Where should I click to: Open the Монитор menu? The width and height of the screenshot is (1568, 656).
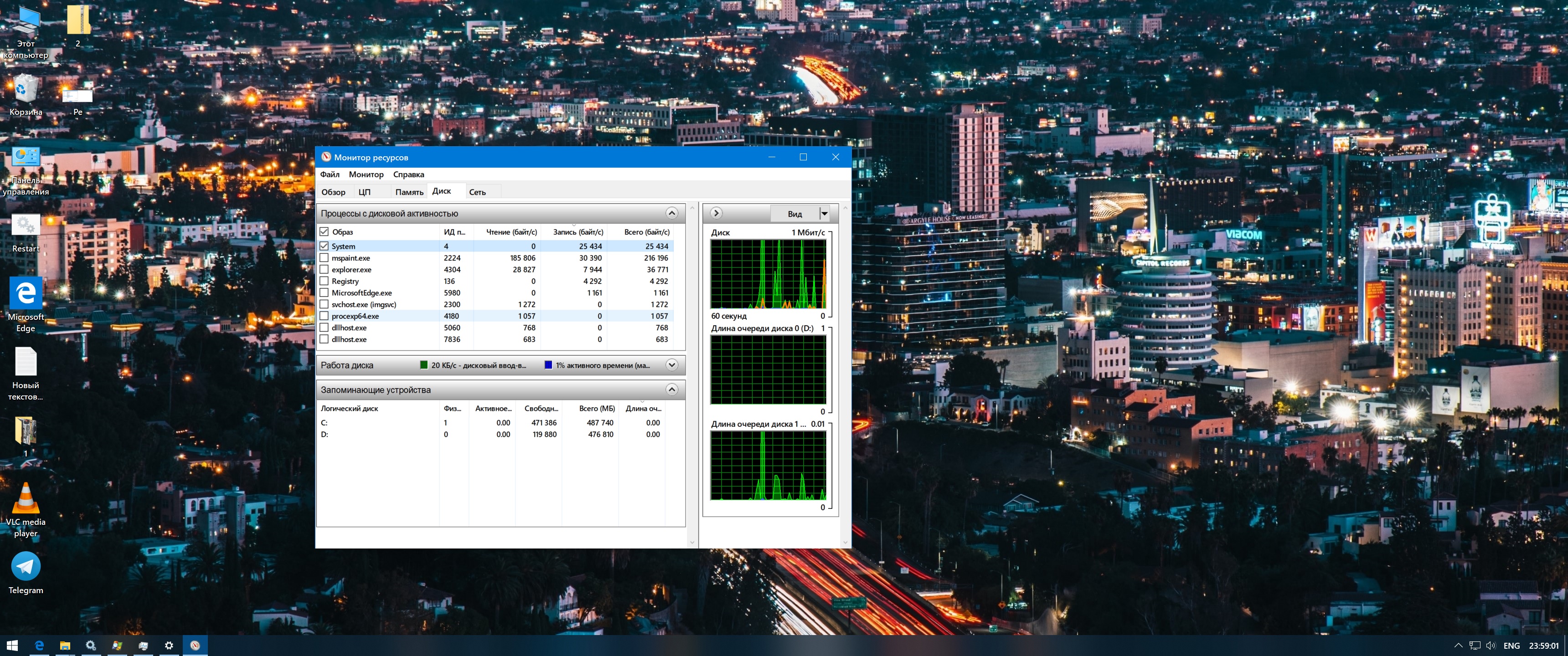pos(366,174)
